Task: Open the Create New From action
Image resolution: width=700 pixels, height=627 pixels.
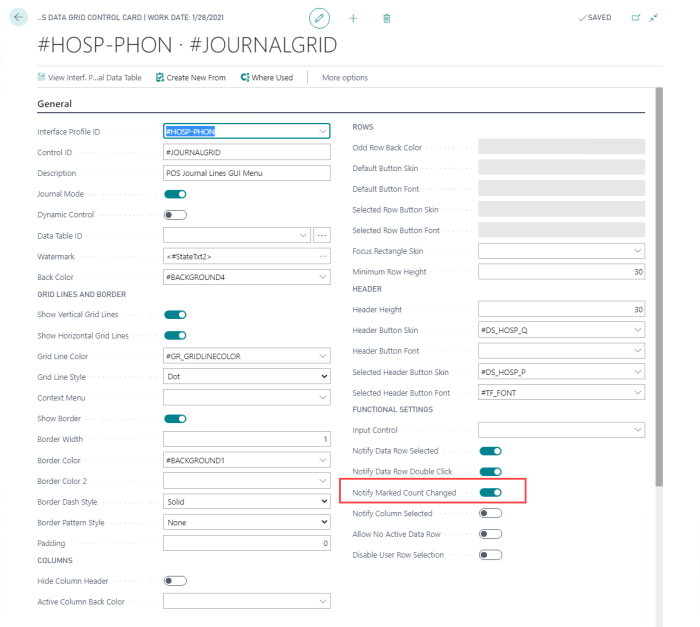Action: pyautogui.click(x=191, y=78)
